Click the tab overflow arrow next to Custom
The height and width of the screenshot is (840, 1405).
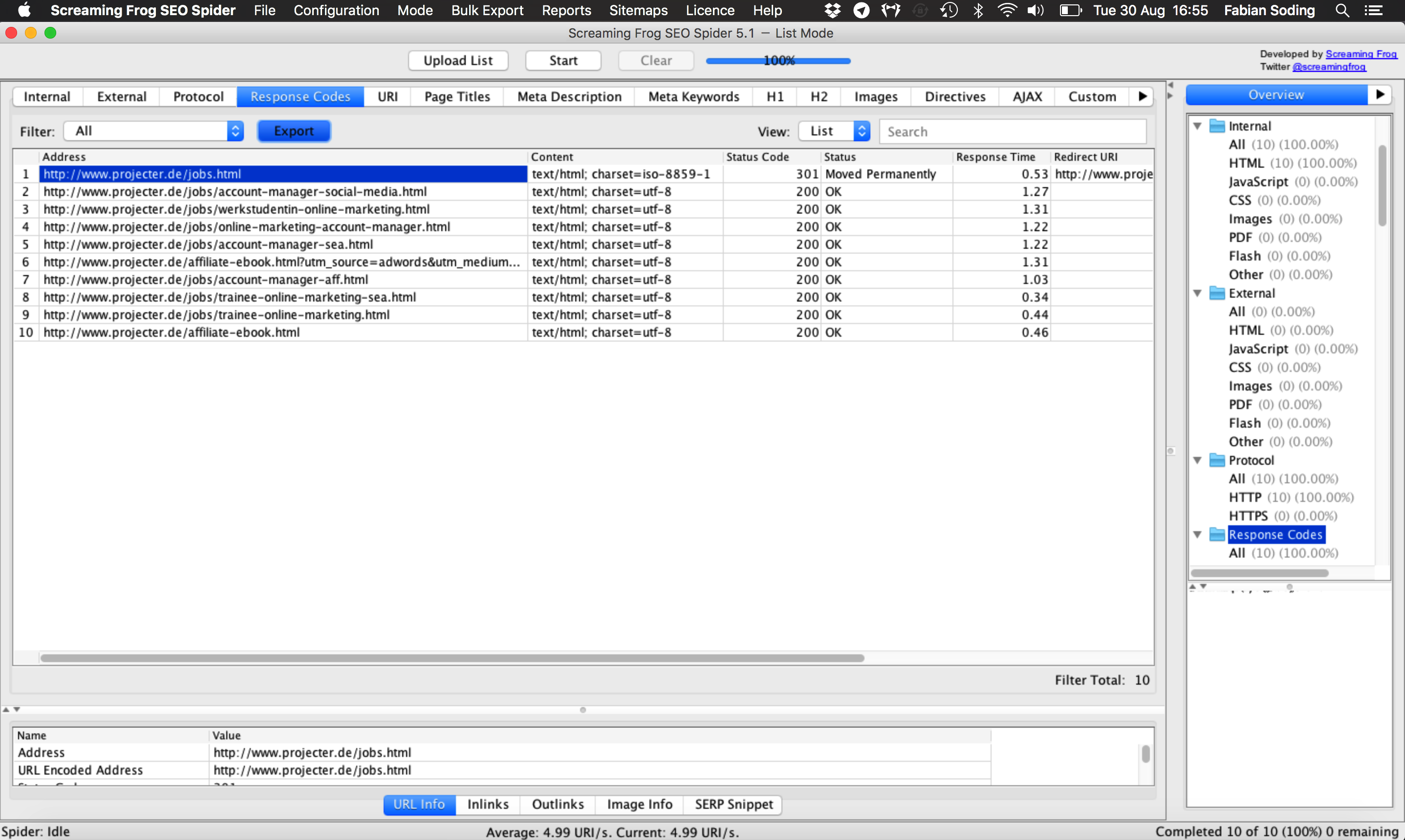click(1143, 96)
